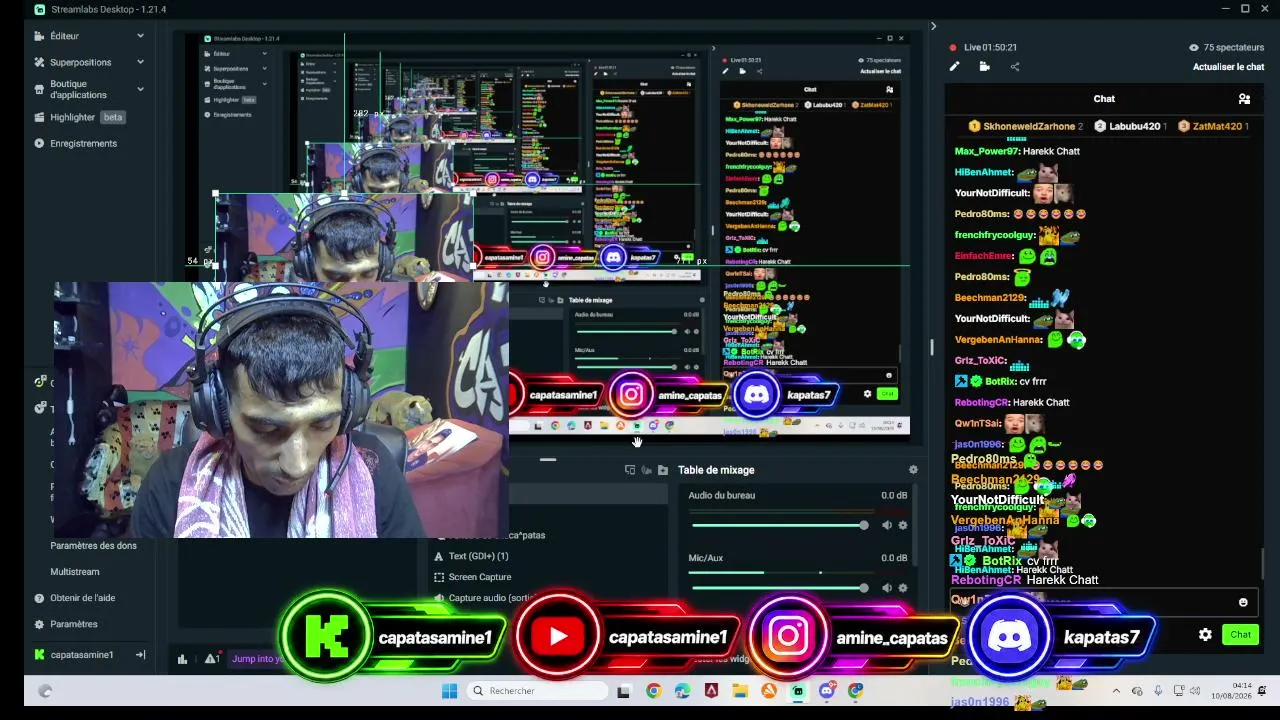Screen dimensions: 1280x720
Task: Open the Éditeur section in sidebar
Action: pos(64,36)
